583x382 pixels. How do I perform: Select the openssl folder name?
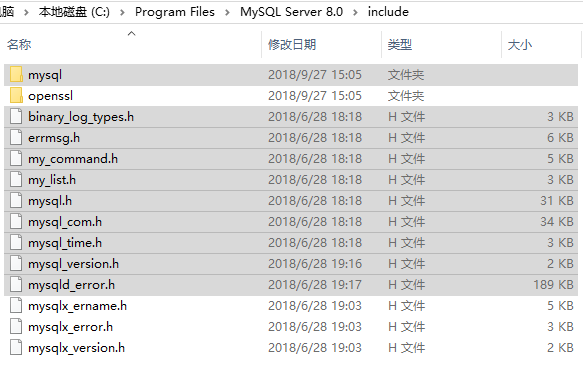[51, 96]
